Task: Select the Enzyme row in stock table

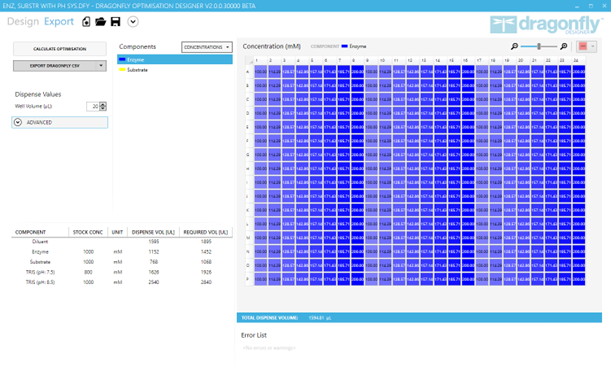Action: tap(122, 252)
